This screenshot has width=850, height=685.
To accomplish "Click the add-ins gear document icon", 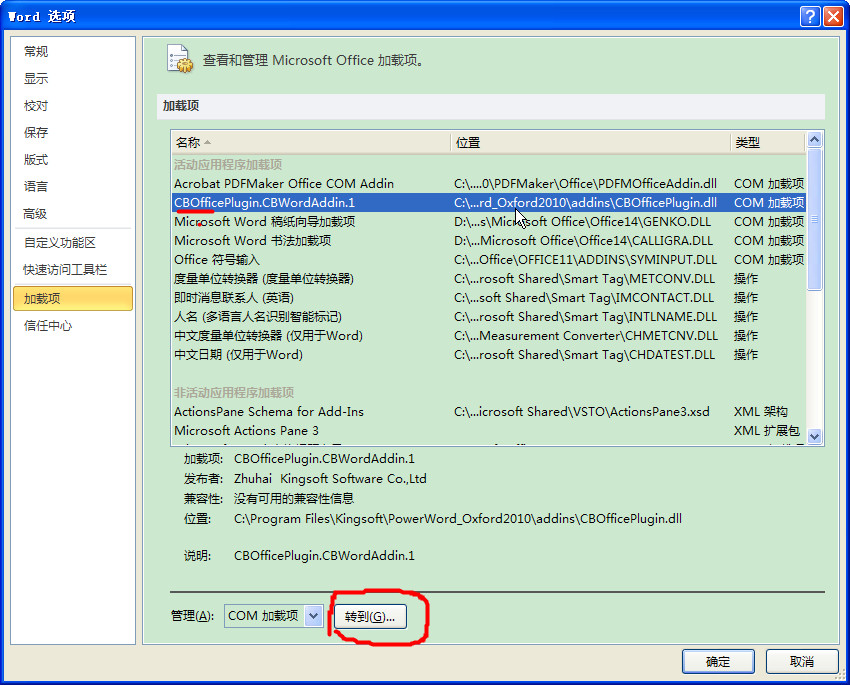I will coord(179,59).
